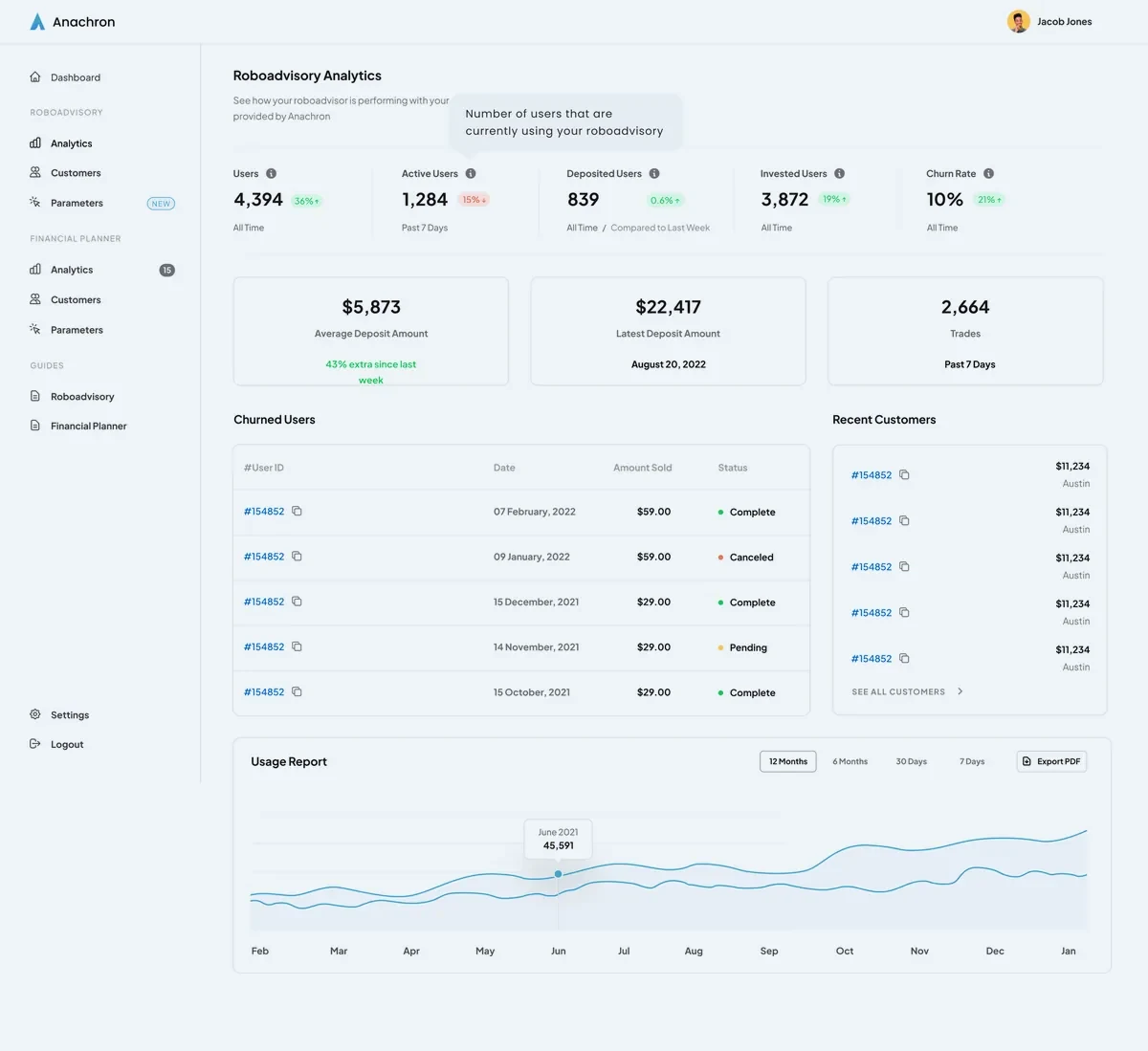1148x1051 pixels.
Task: Copy user ID in 07 February row
Action: point(297,511)
